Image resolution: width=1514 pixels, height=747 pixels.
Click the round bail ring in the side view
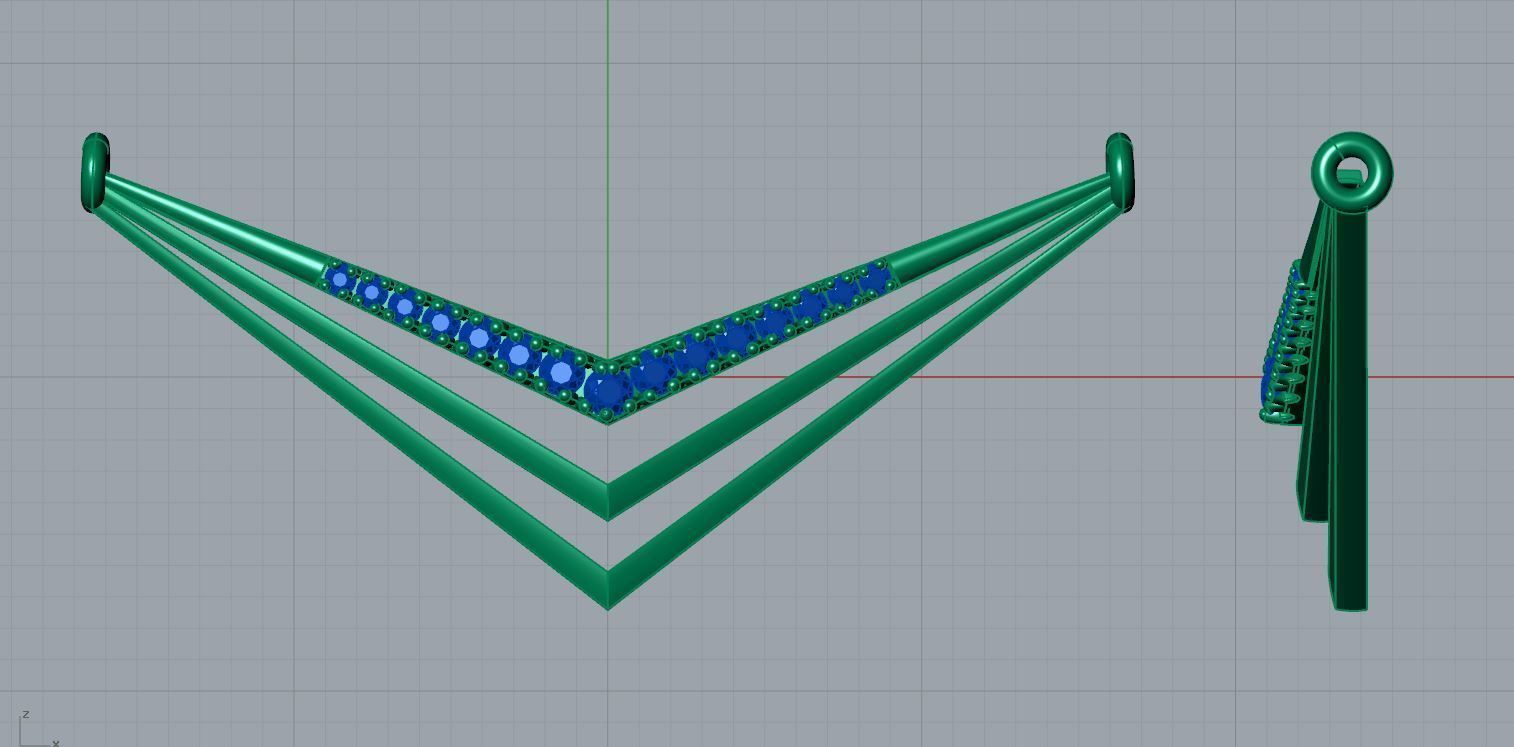(1352, 173)
